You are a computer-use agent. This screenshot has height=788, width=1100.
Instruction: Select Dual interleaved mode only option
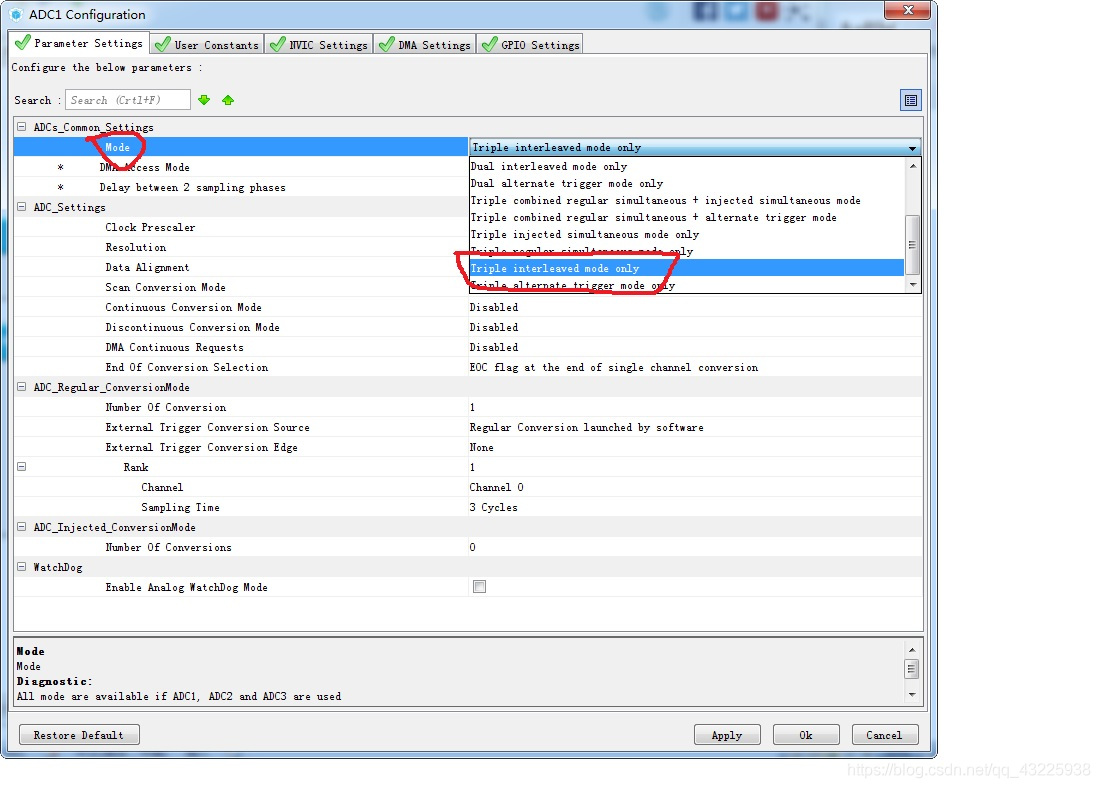pos(549,167)
